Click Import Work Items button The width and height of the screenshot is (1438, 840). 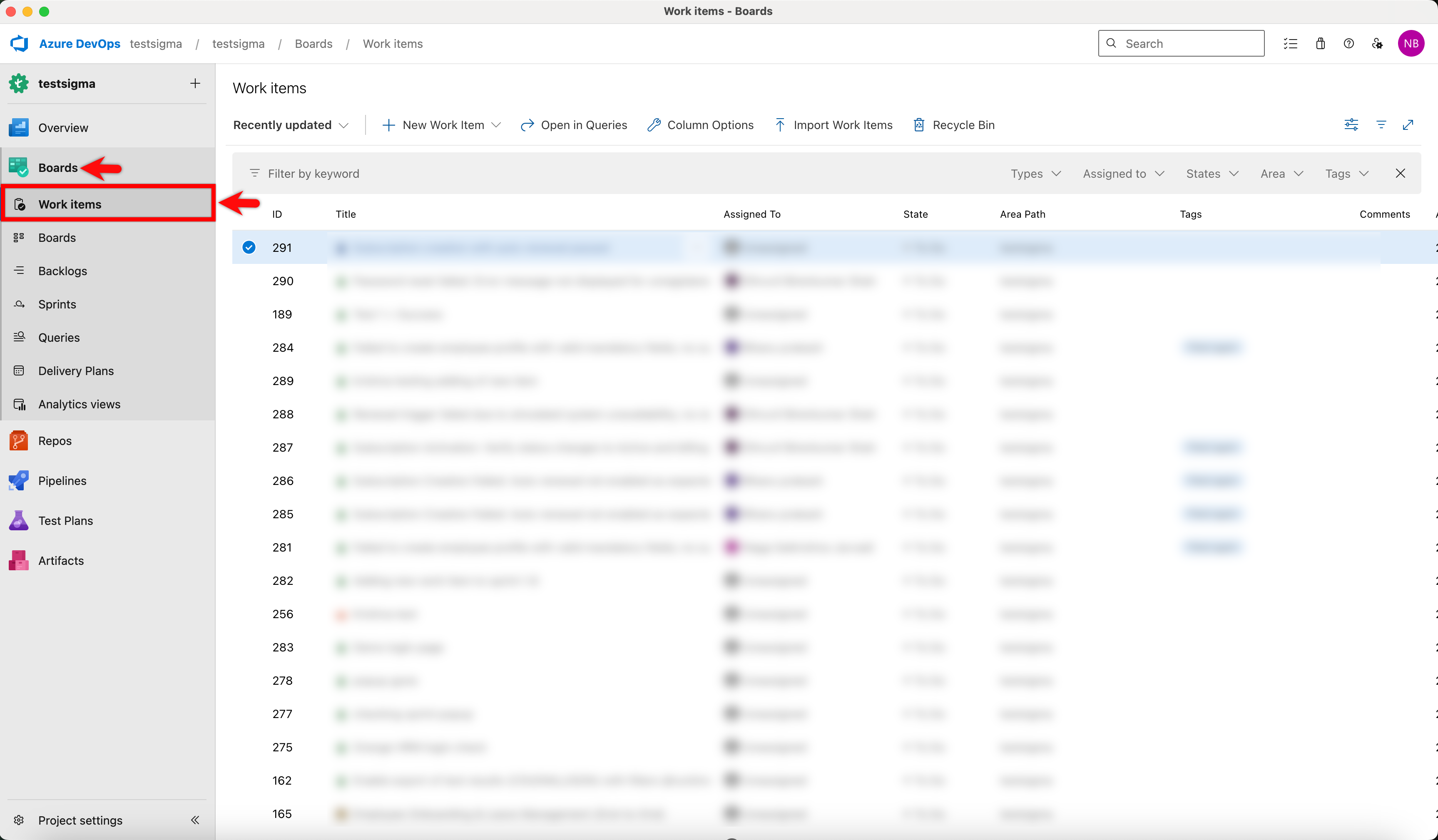pos(833,125)
